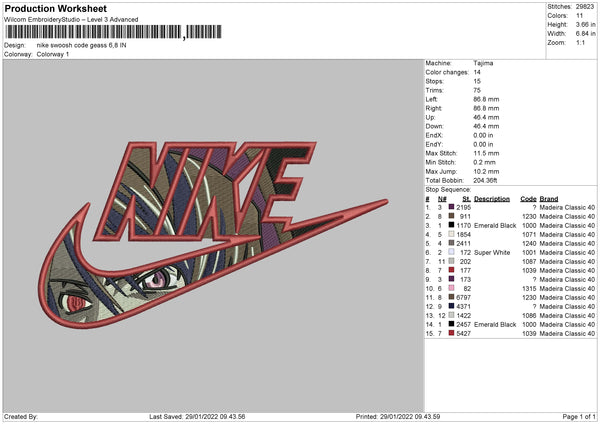Pick the red swatch beside 177 stitches

[452, 270]
